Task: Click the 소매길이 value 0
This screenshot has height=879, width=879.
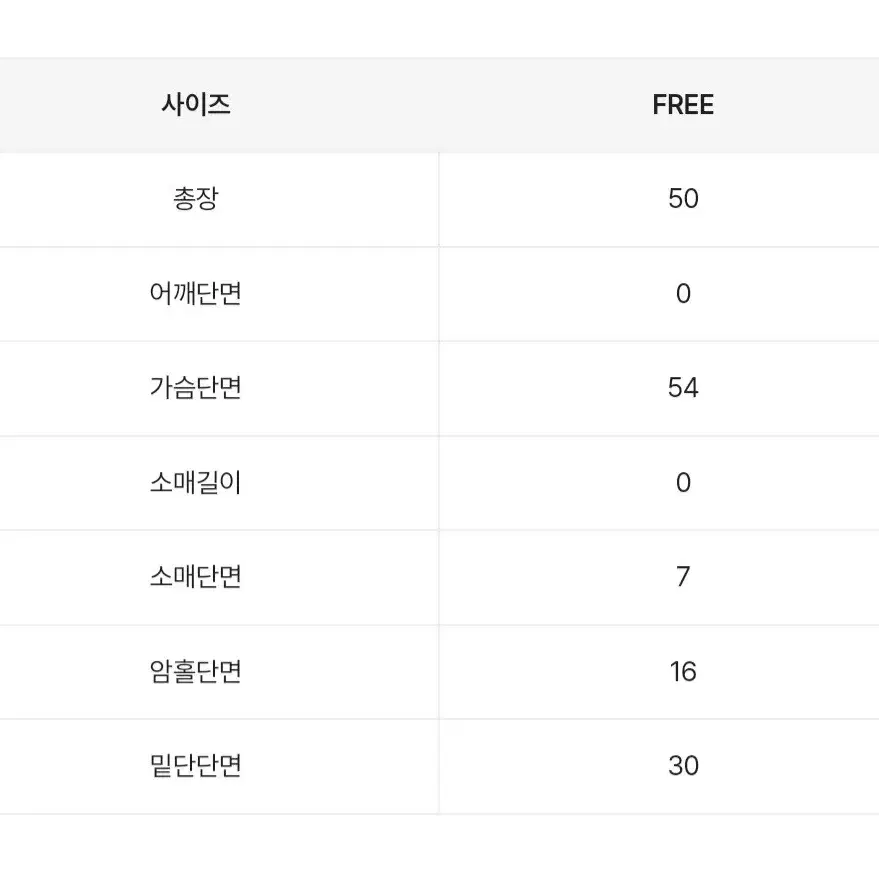Action: pos(683,482)
